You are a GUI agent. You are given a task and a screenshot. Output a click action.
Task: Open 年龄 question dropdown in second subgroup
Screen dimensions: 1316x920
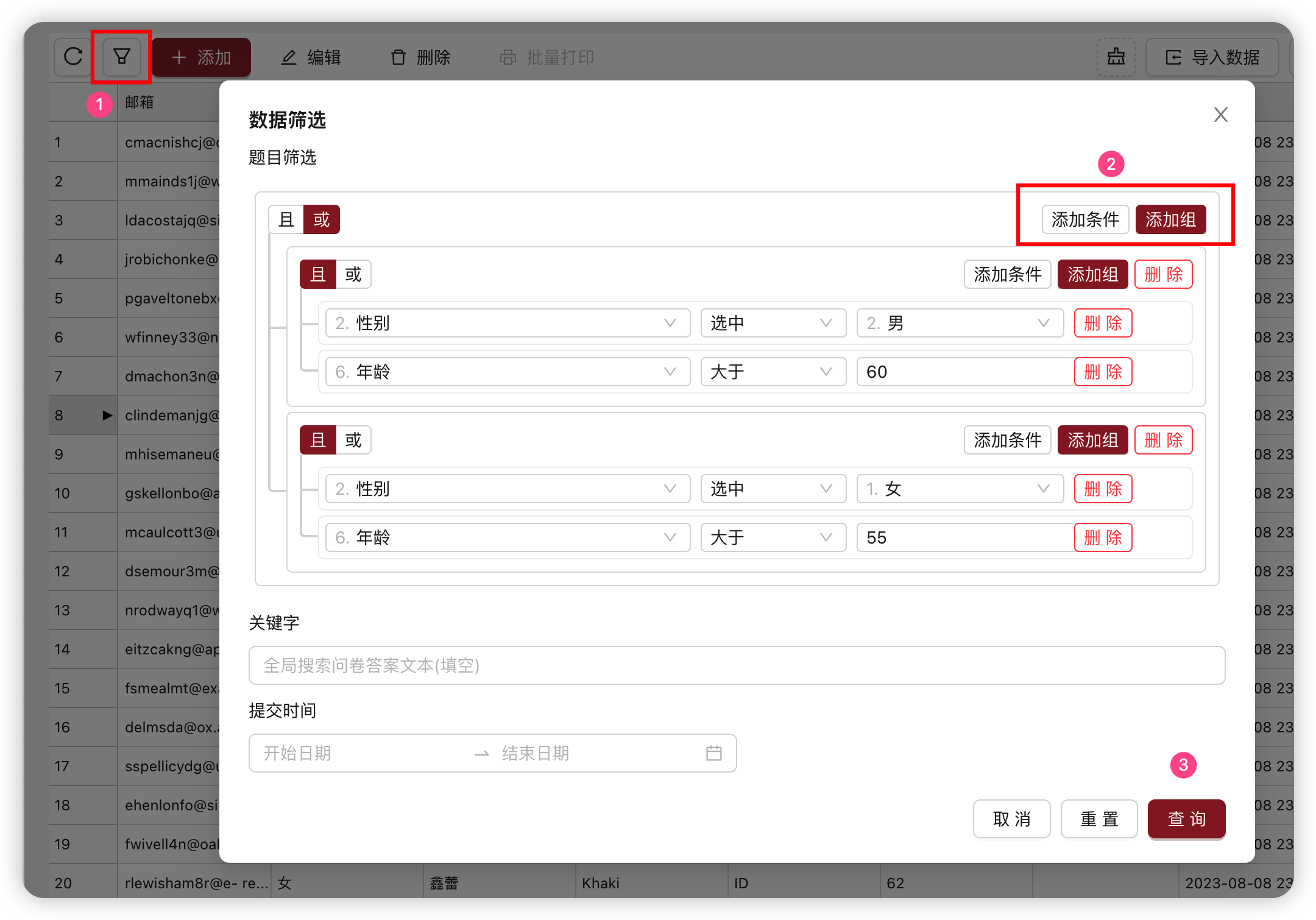pos(508,537)
